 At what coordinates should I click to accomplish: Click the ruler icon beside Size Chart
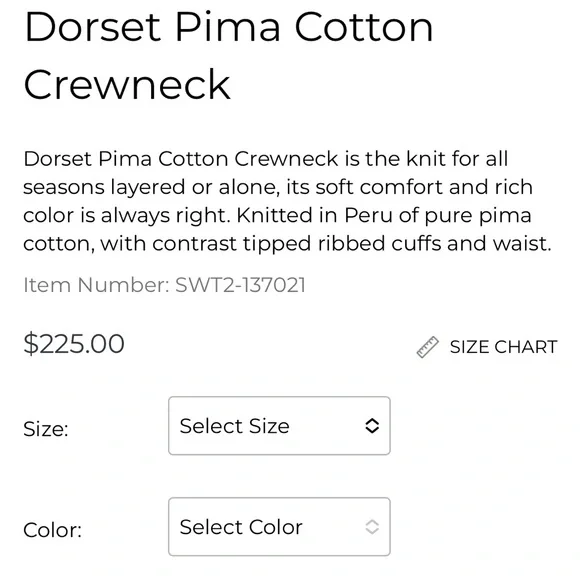tap(428, 347)
